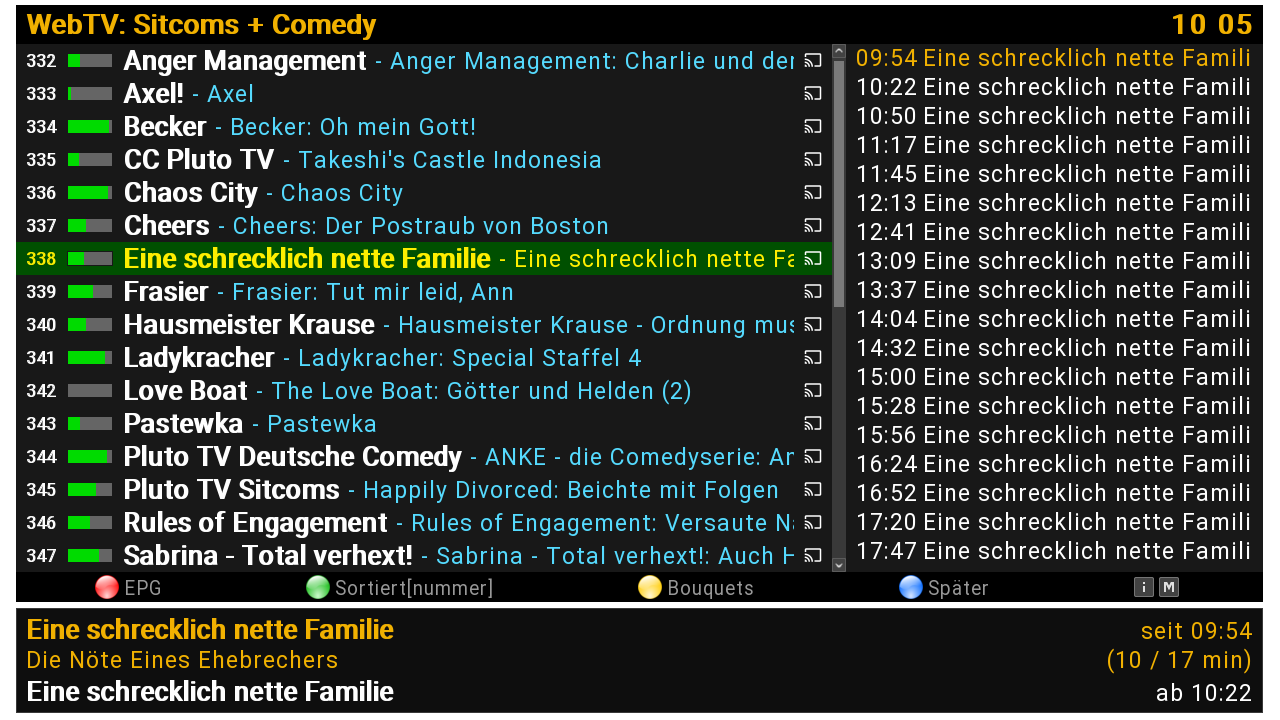Image resolution: width=1280 pixels, height=720 pixels.
Task: Click the Ladykracher progress bar
Action: pyautogui.click(x=90, y=358)
